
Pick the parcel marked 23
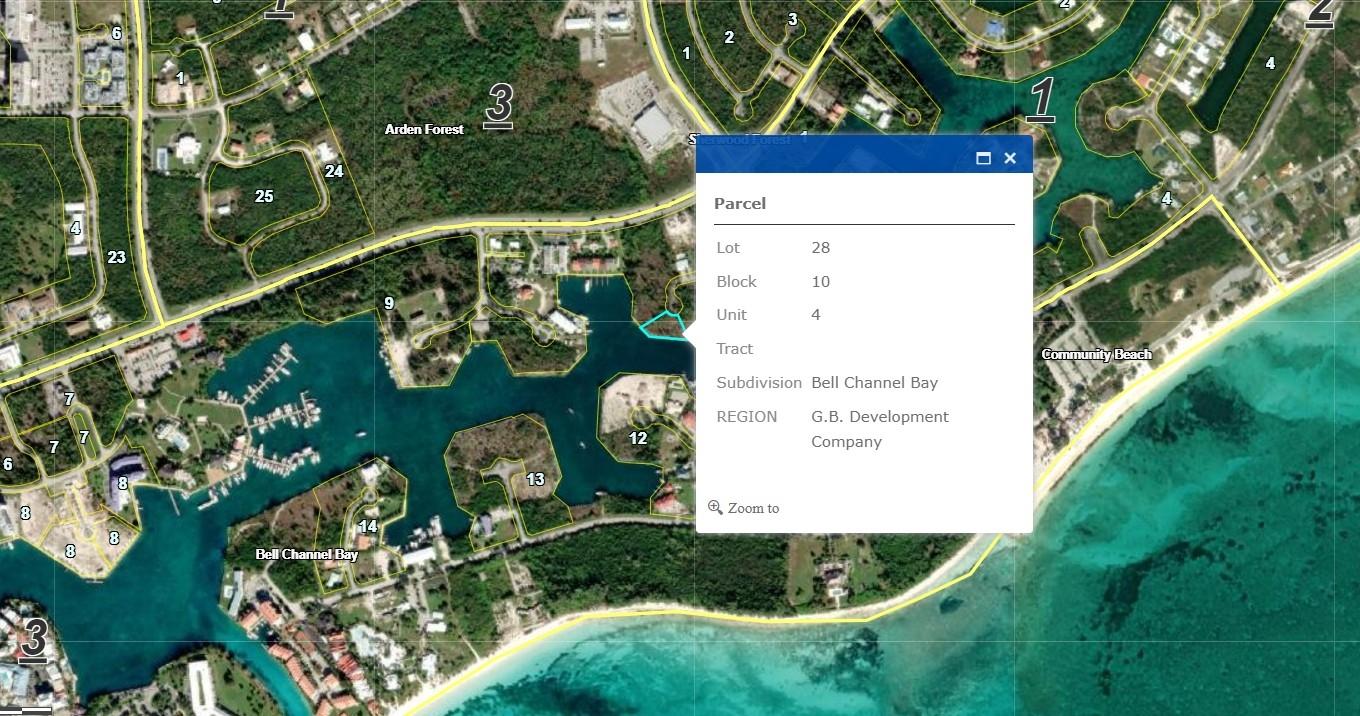117,257
